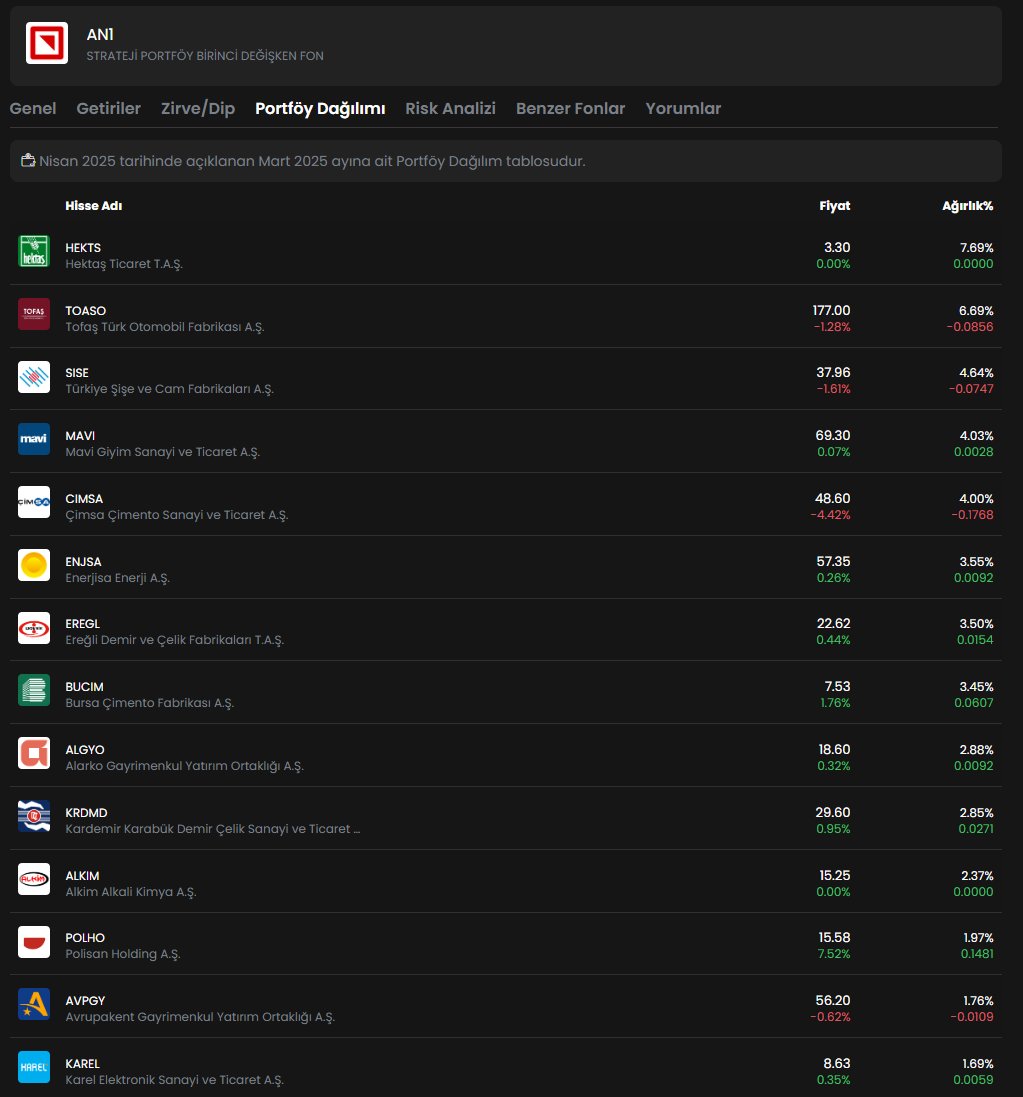Go to the Risk Analizi tab

451,108
